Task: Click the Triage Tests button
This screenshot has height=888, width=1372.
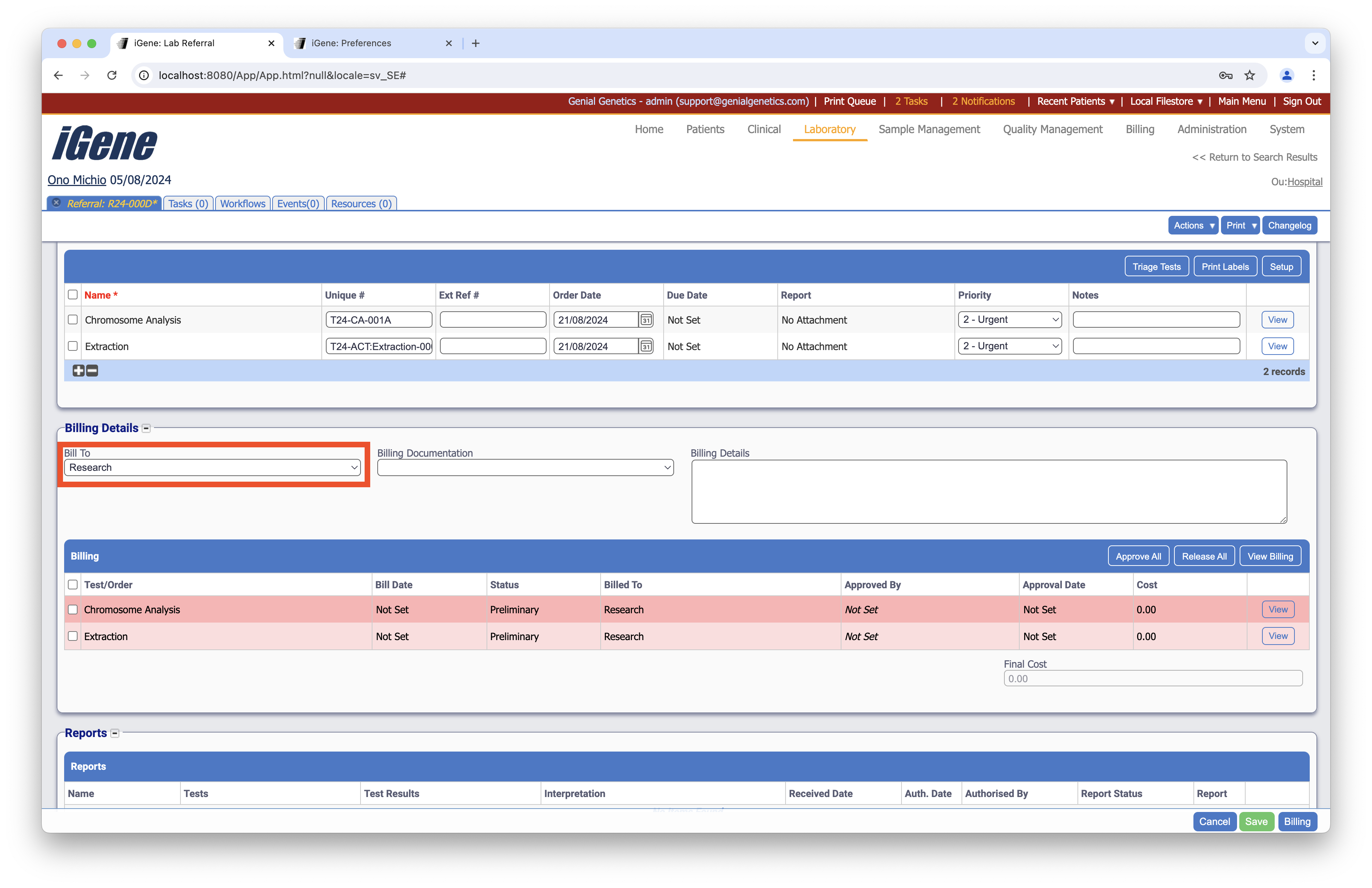Action: (1157, 266)
